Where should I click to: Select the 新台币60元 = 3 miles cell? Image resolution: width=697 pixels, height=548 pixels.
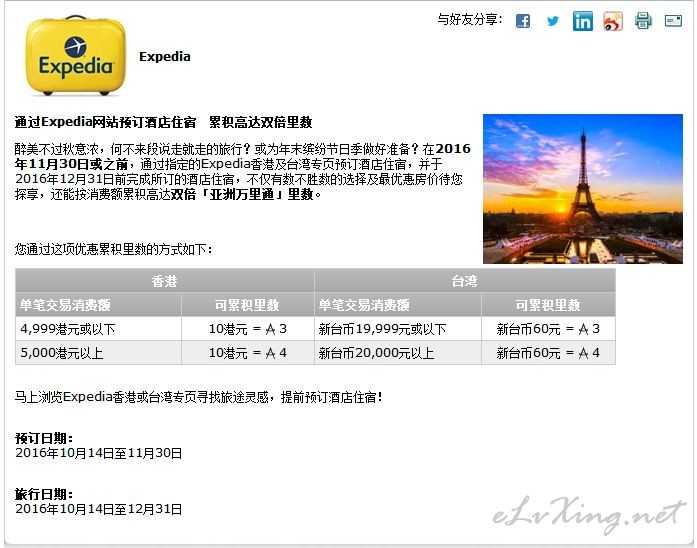[x=548, y=329]
